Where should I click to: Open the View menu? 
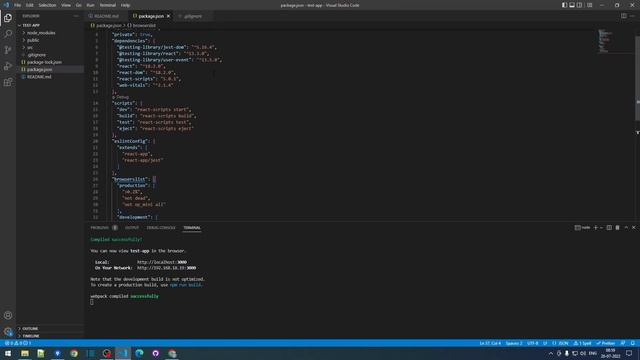tap(66, 5)
